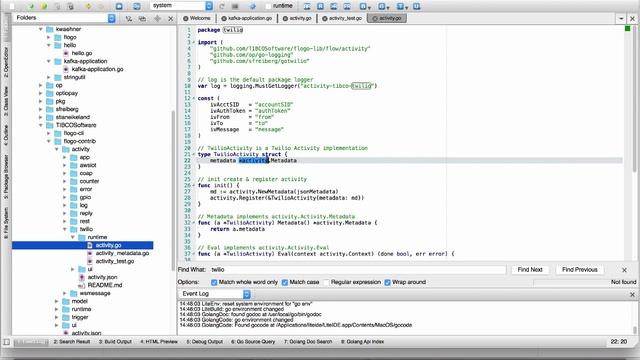Screen dimensions: 640x360
Task: Close the Event Log panel with its X
Action: [x=632, y=294]
